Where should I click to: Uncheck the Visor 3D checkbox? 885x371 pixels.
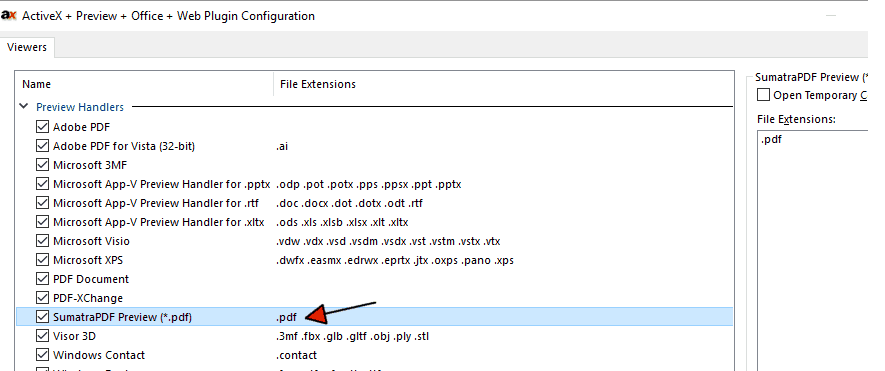tap(42, 336)
